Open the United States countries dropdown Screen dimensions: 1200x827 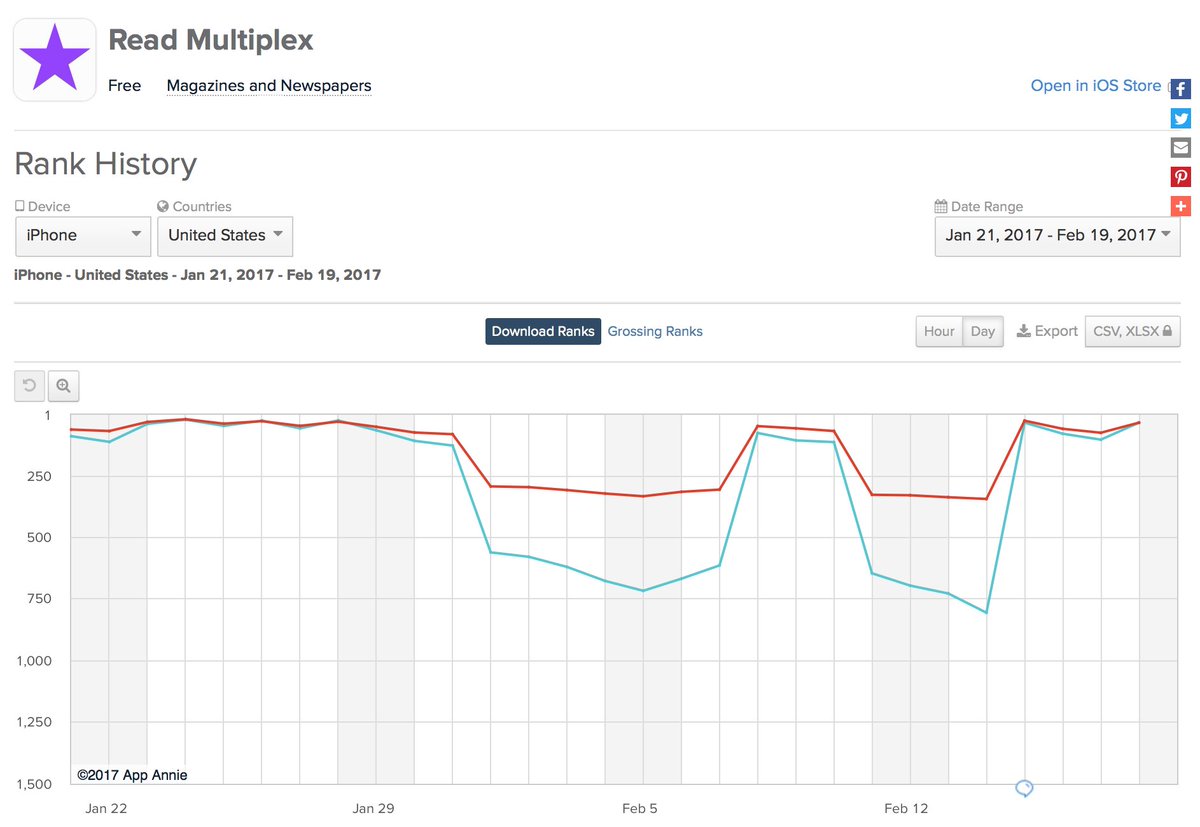point(225,236)
